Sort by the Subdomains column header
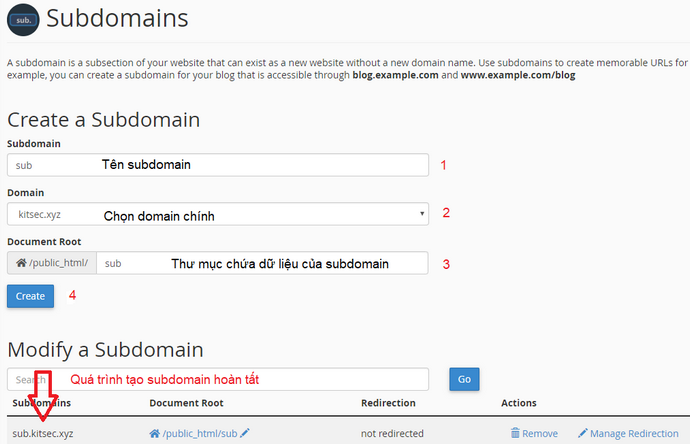Screen dimensions: 690x444 coord(42,403)
